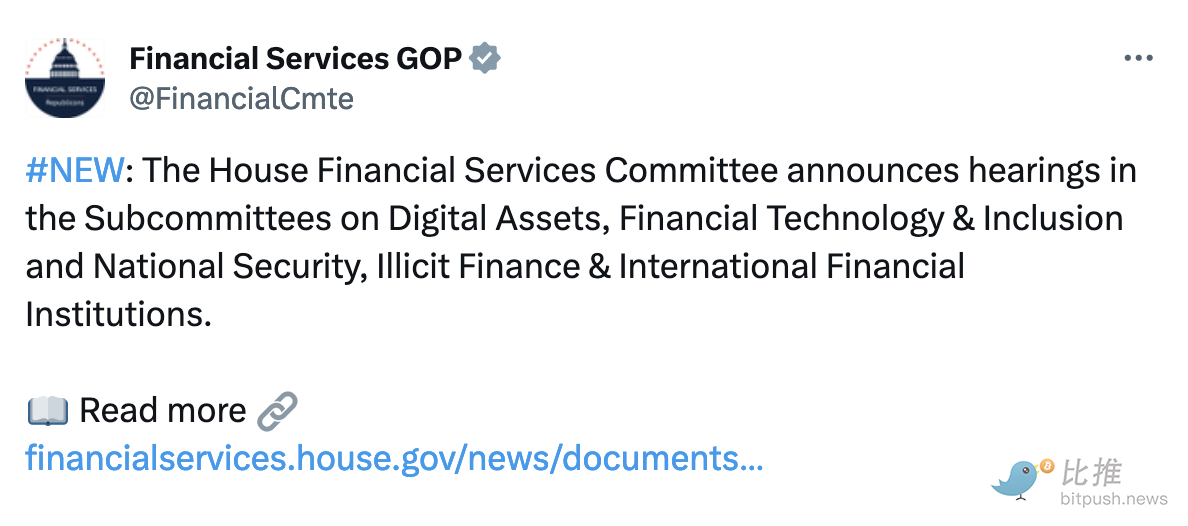Click the @FinancialCmte handle
The image size is (1188, 526).
click(241, 99)
